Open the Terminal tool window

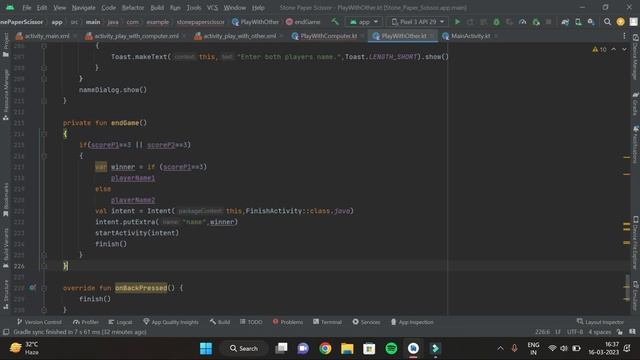point(327,322)
